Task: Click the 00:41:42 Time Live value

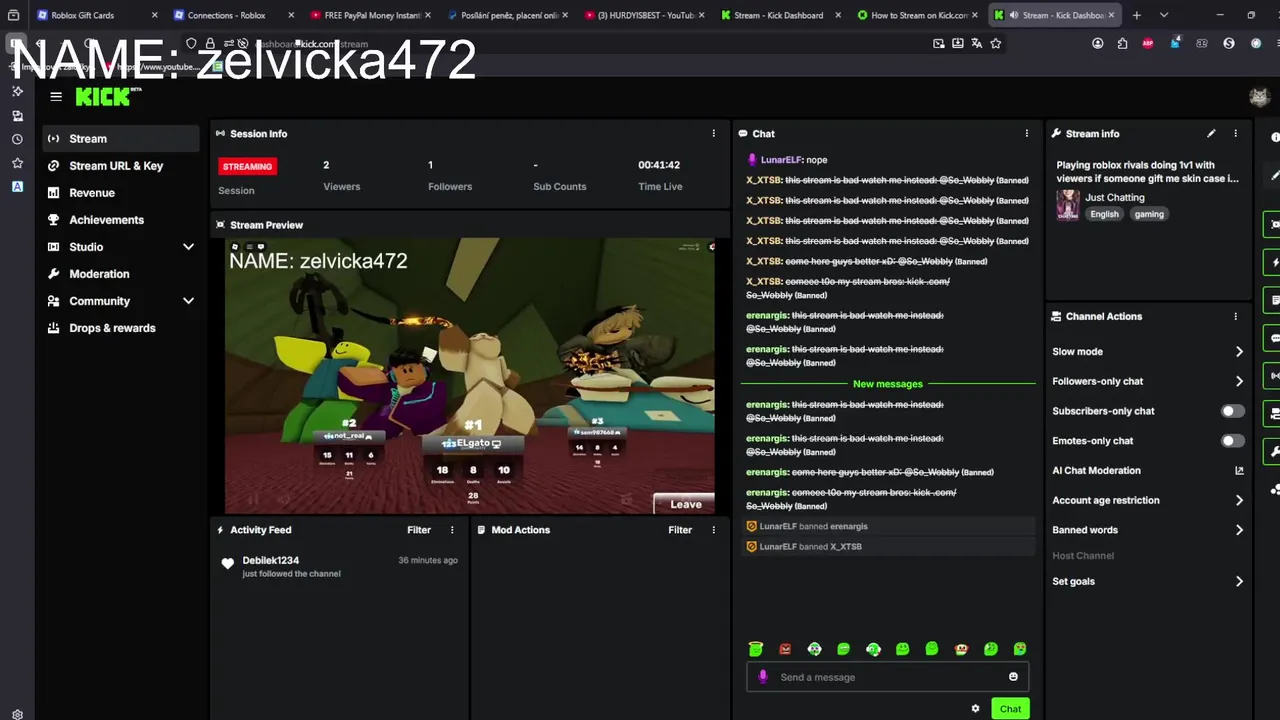Action: coord(660,165)
